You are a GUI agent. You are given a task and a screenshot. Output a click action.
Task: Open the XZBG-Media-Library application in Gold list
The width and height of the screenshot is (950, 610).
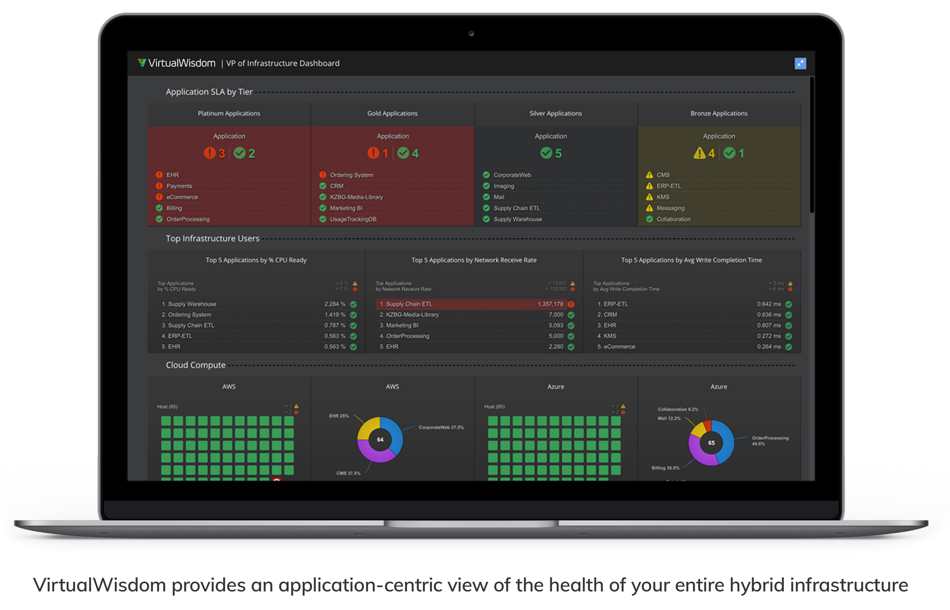pos(356,197)
